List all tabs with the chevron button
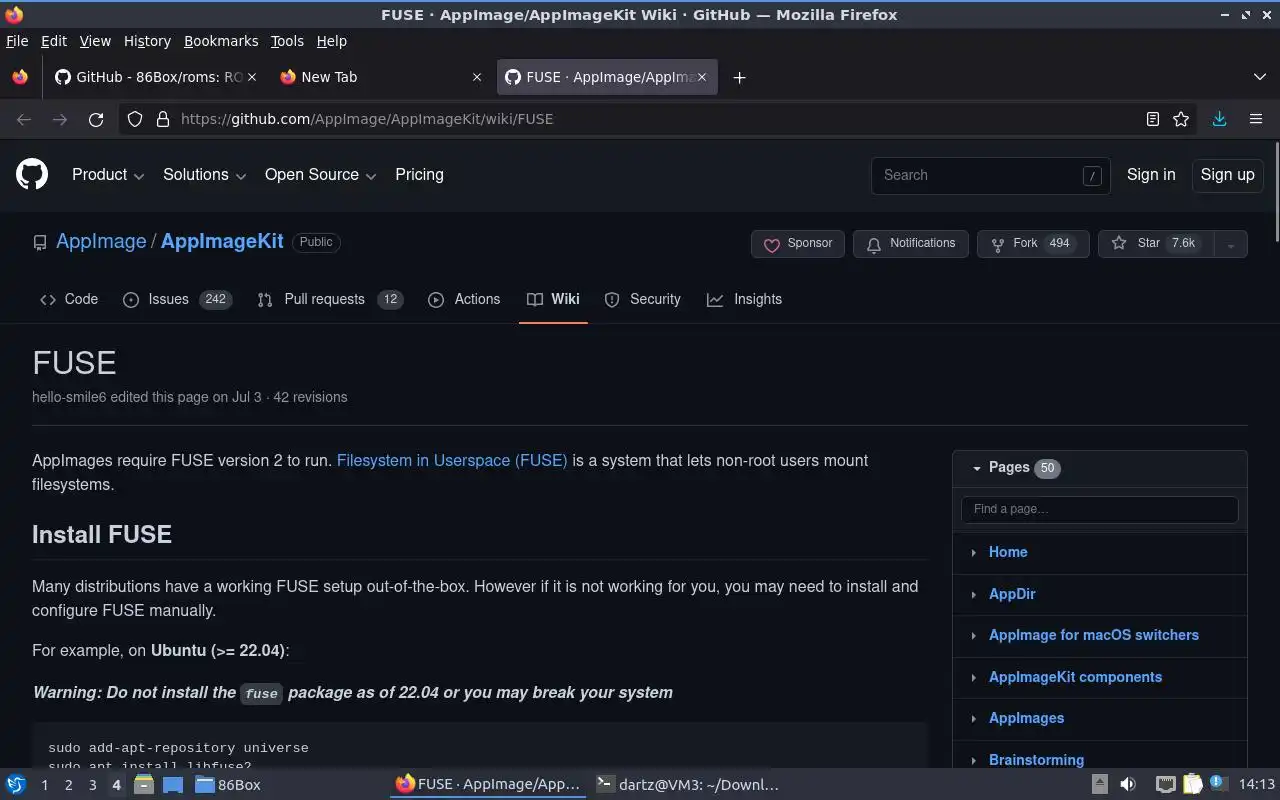Screen dimensions: 1280x800 click(1259, 77)
